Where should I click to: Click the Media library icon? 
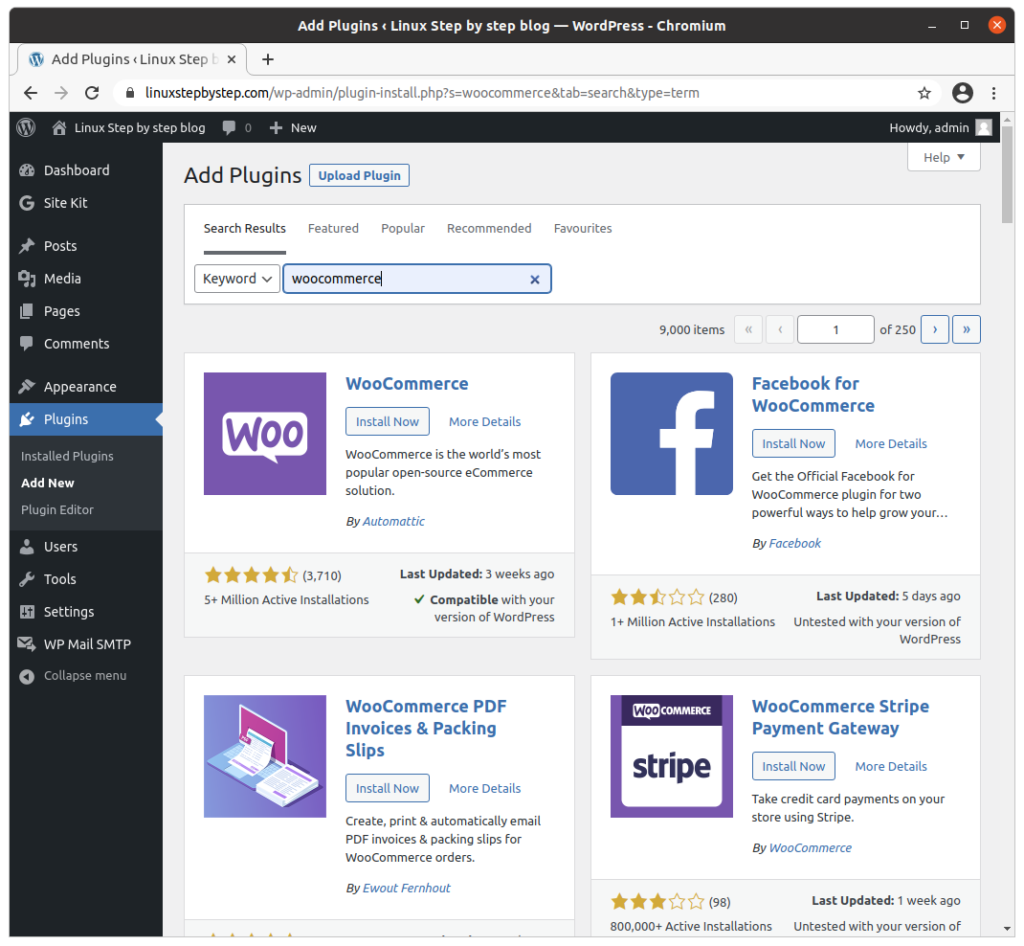[x=27, y=279]
